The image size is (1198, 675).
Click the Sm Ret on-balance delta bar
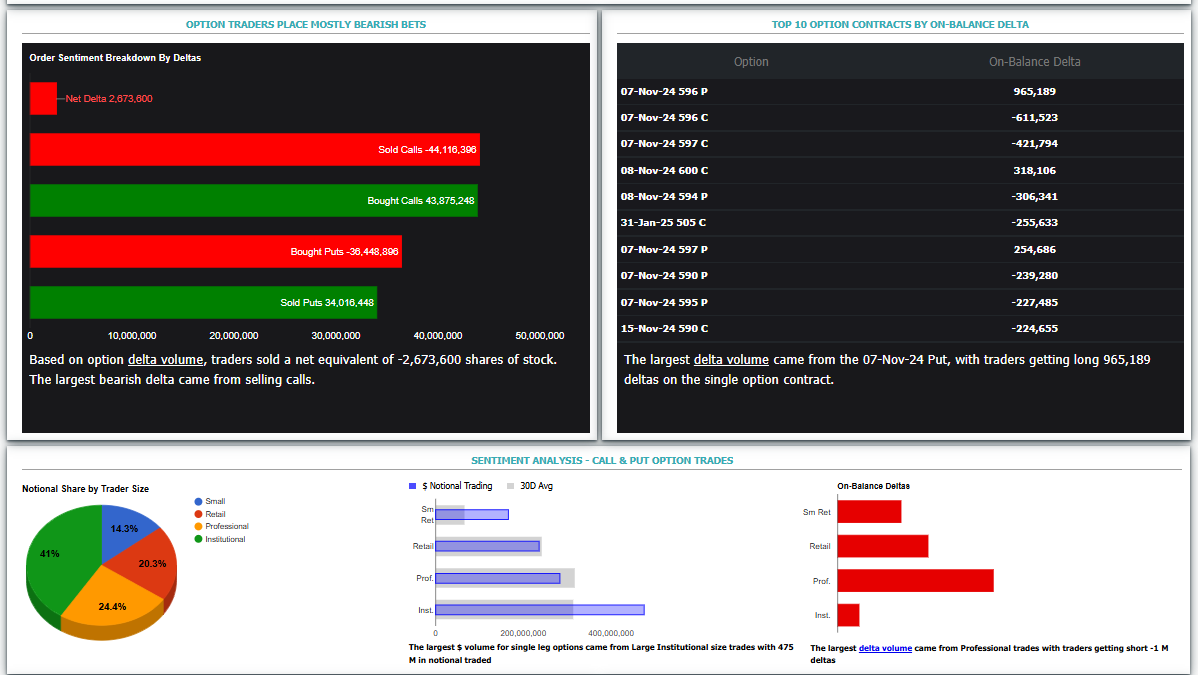pos(869,511)
